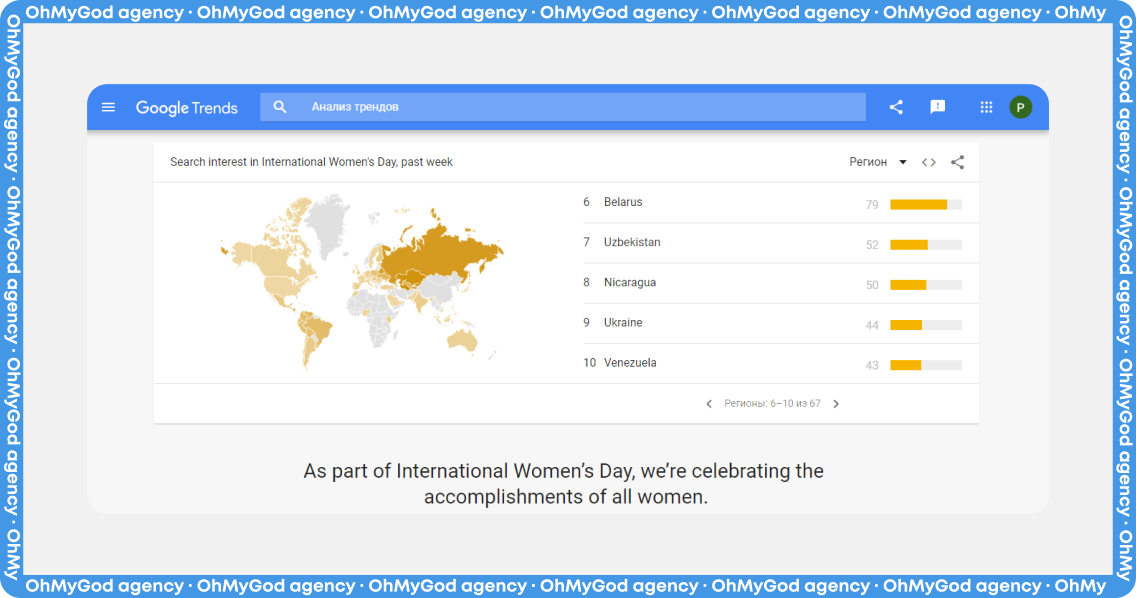
Task: Open the user account avatar
Action: pos(1020,107)
